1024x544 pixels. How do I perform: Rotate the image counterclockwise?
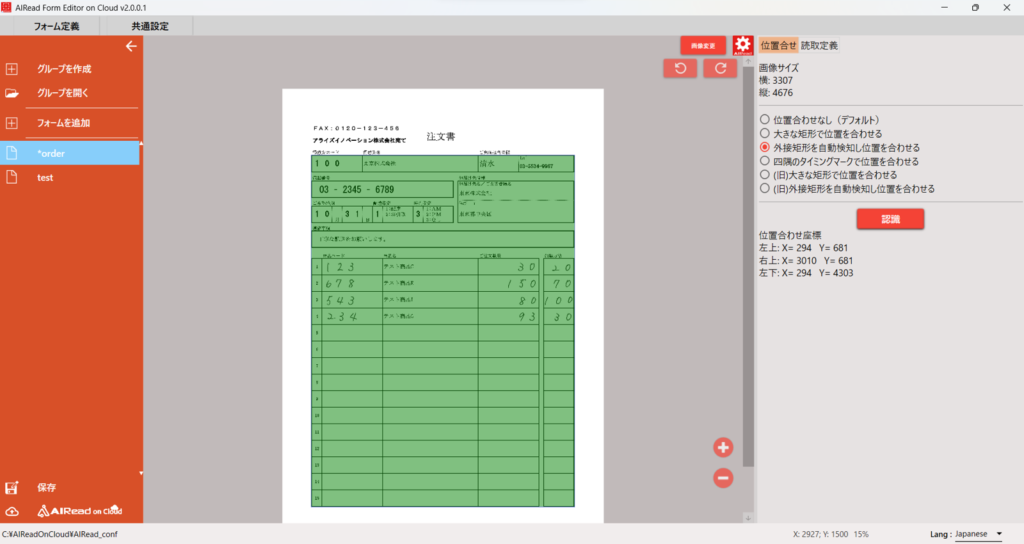pyautogui.click(x=680, y=68)
